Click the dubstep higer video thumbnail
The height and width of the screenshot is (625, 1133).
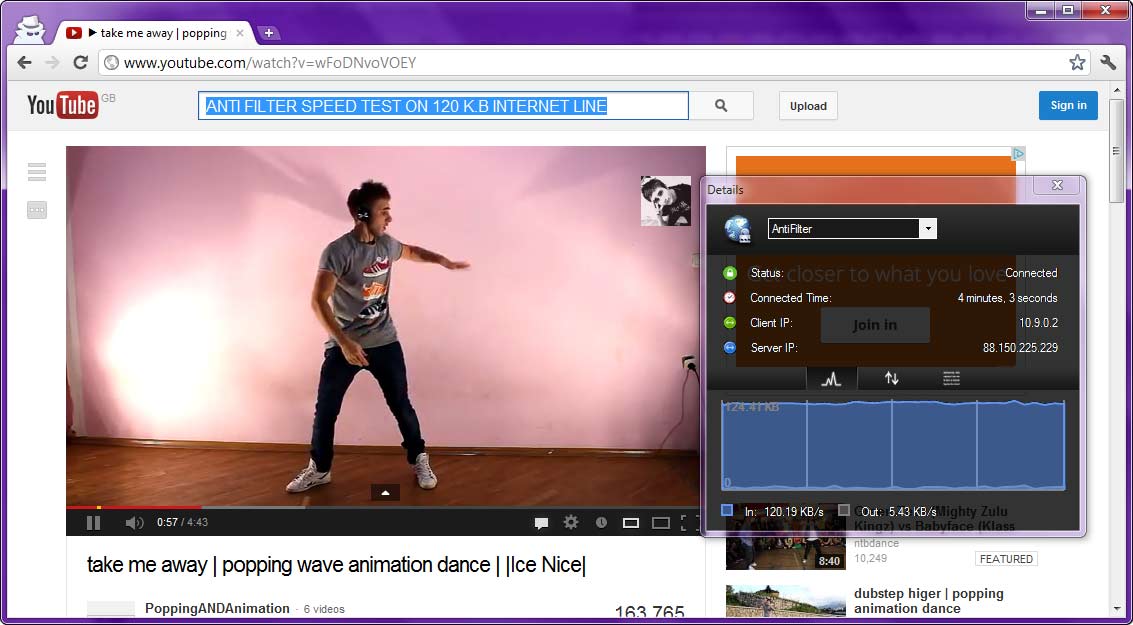[785, 601]
